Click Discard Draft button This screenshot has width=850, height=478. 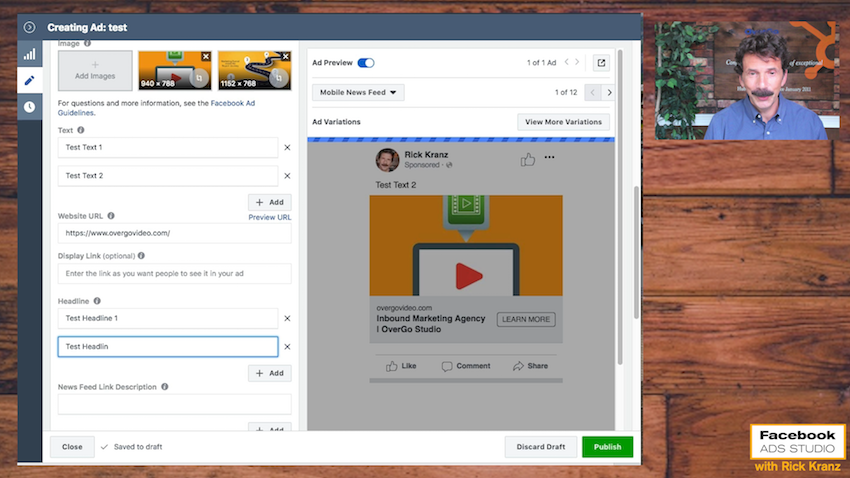[540, 447]
